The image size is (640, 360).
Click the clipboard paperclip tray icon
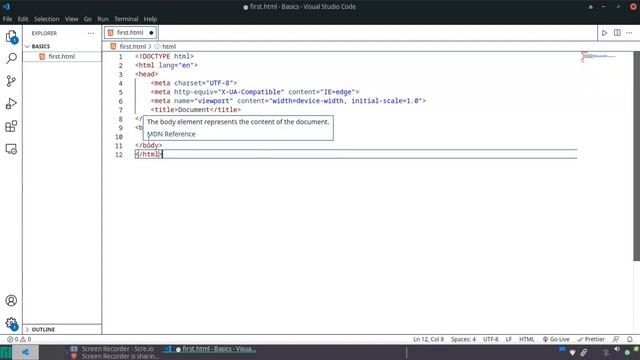point(584,352)
